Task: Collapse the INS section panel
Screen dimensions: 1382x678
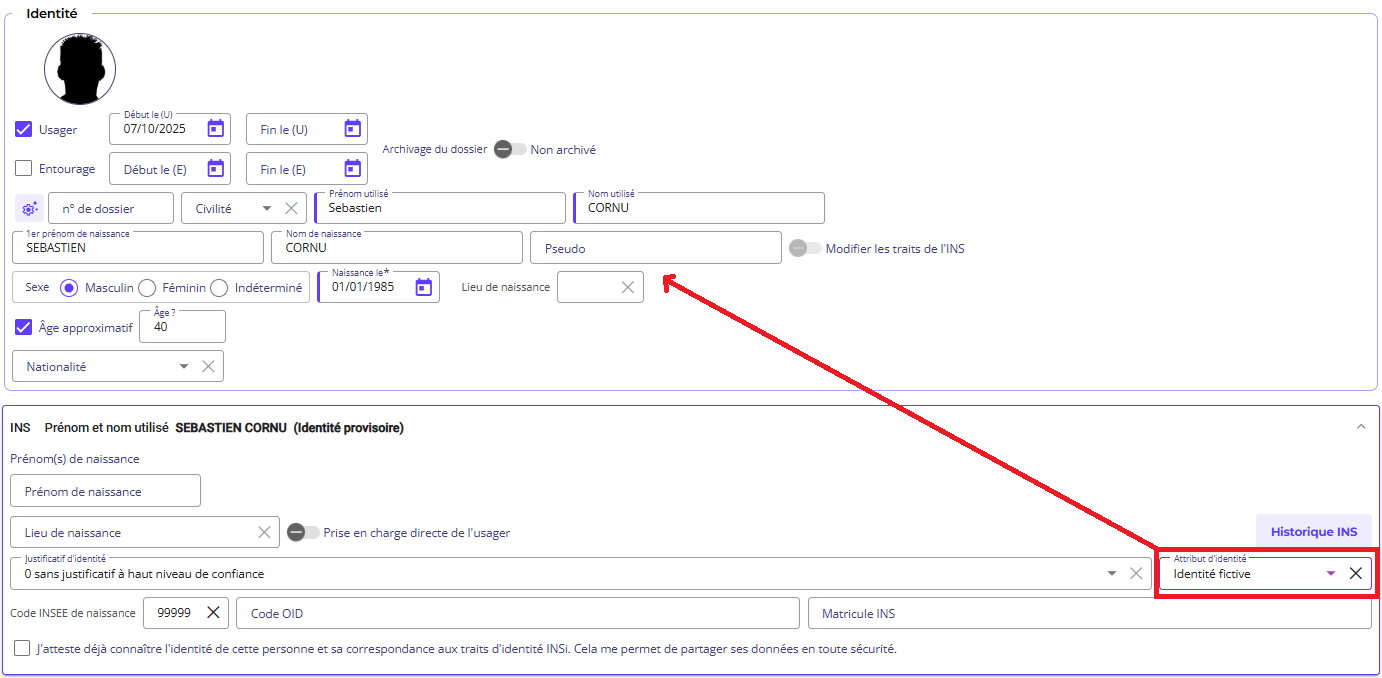Action: point(1360,427)
